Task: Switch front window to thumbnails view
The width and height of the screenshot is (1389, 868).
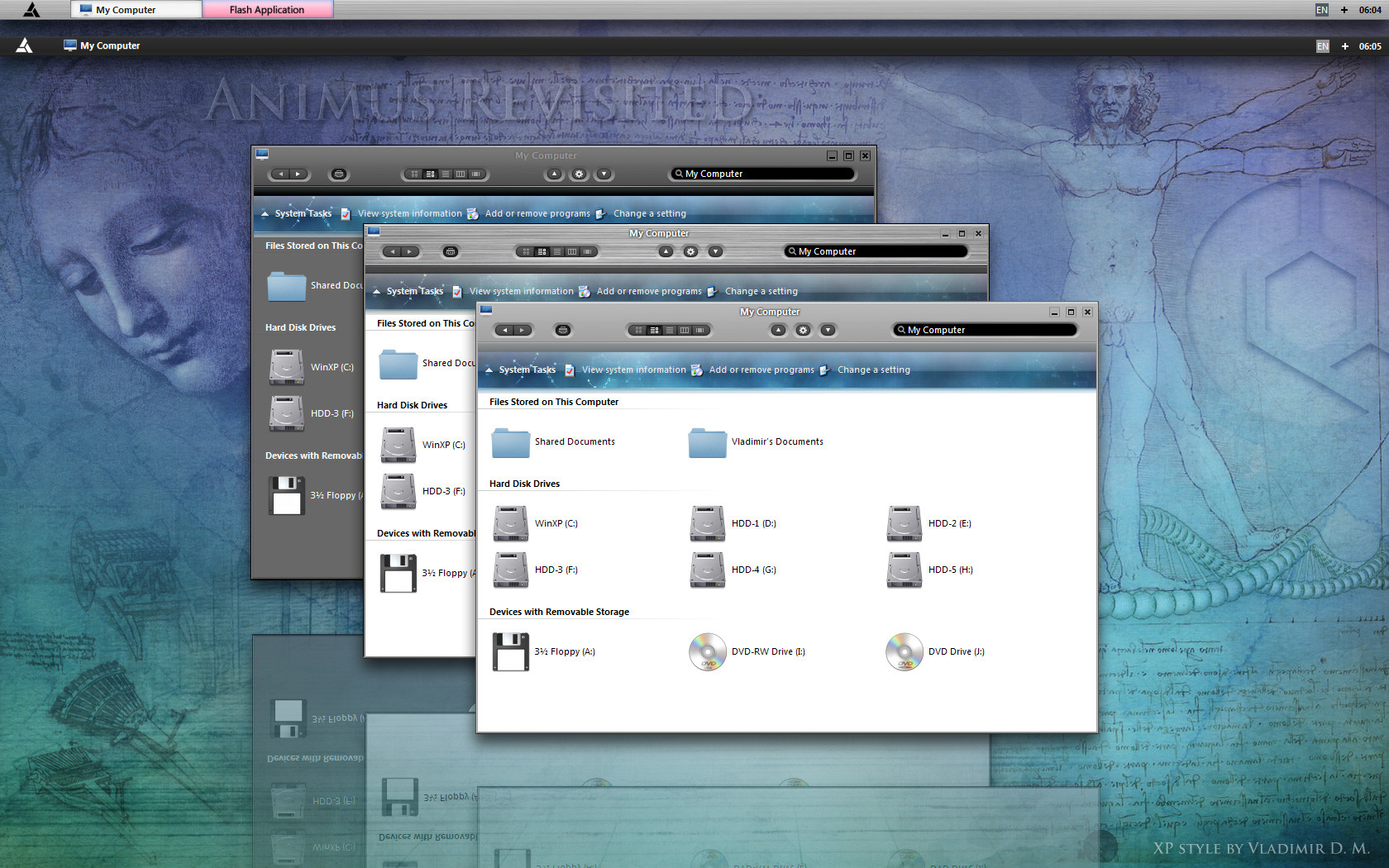Action: coord(639,330)
